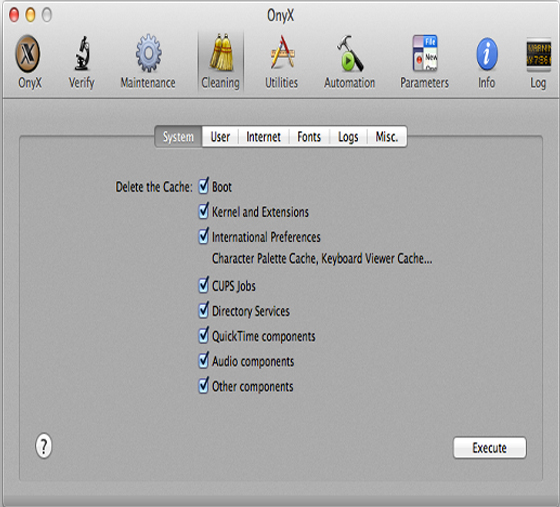Open the Automation hammer icon

click(x=350, y=54)
